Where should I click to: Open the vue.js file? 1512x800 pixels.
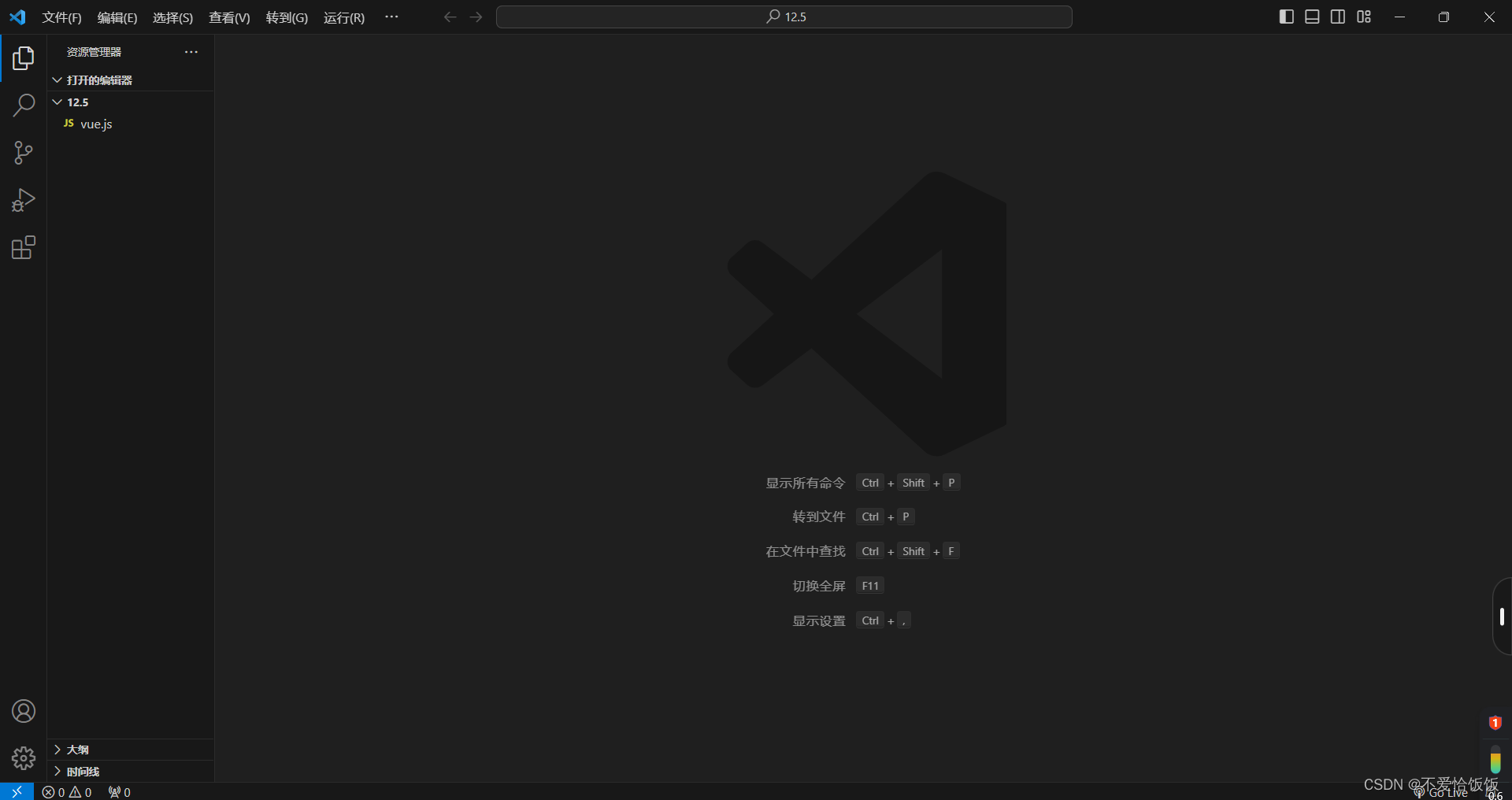[131, 124]
